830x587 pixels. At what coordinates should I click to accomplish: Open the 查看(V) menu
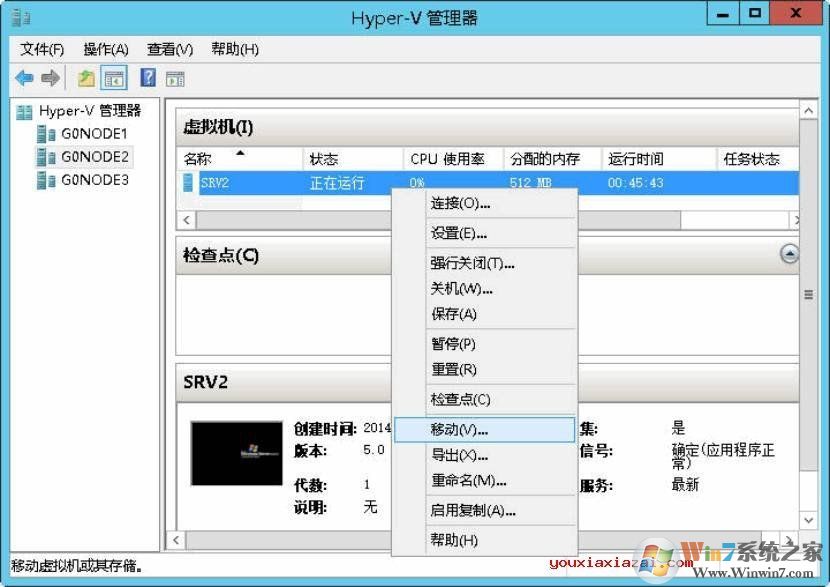pos(168,48)
